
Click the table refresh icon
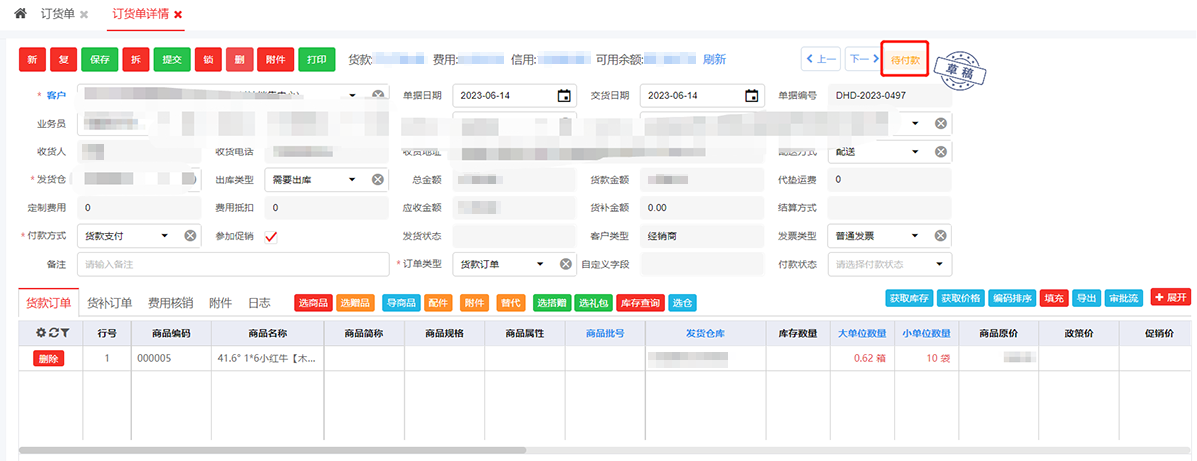52,333
